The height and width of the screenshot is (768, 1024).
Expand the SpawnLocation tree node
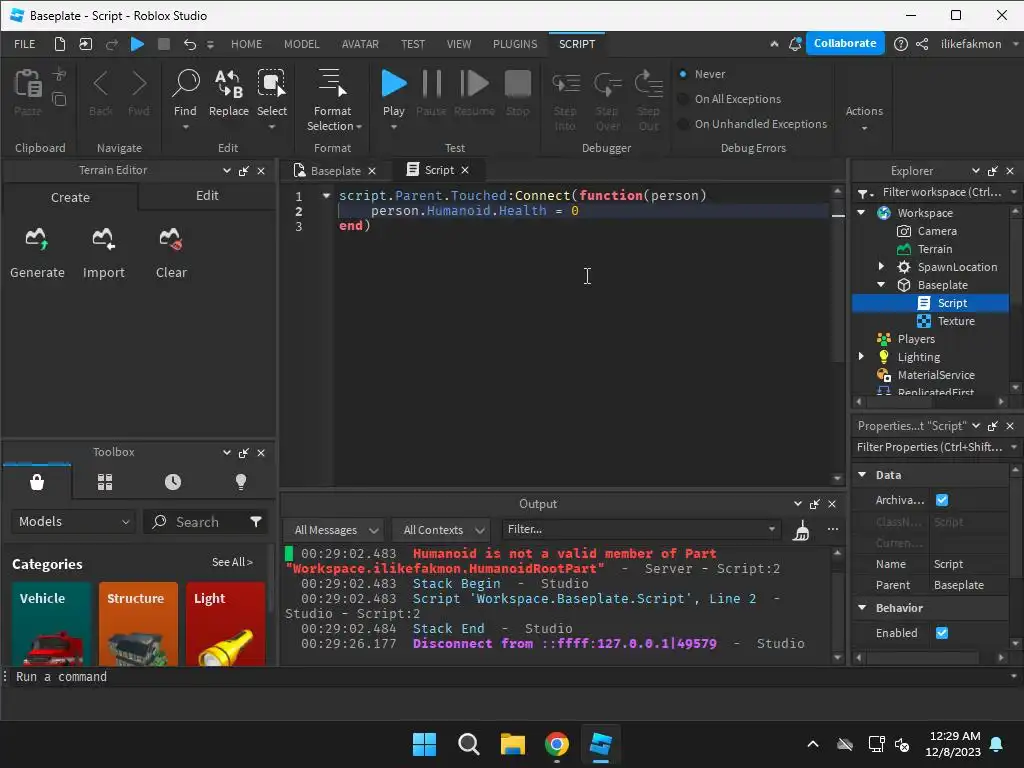point(881,267)
